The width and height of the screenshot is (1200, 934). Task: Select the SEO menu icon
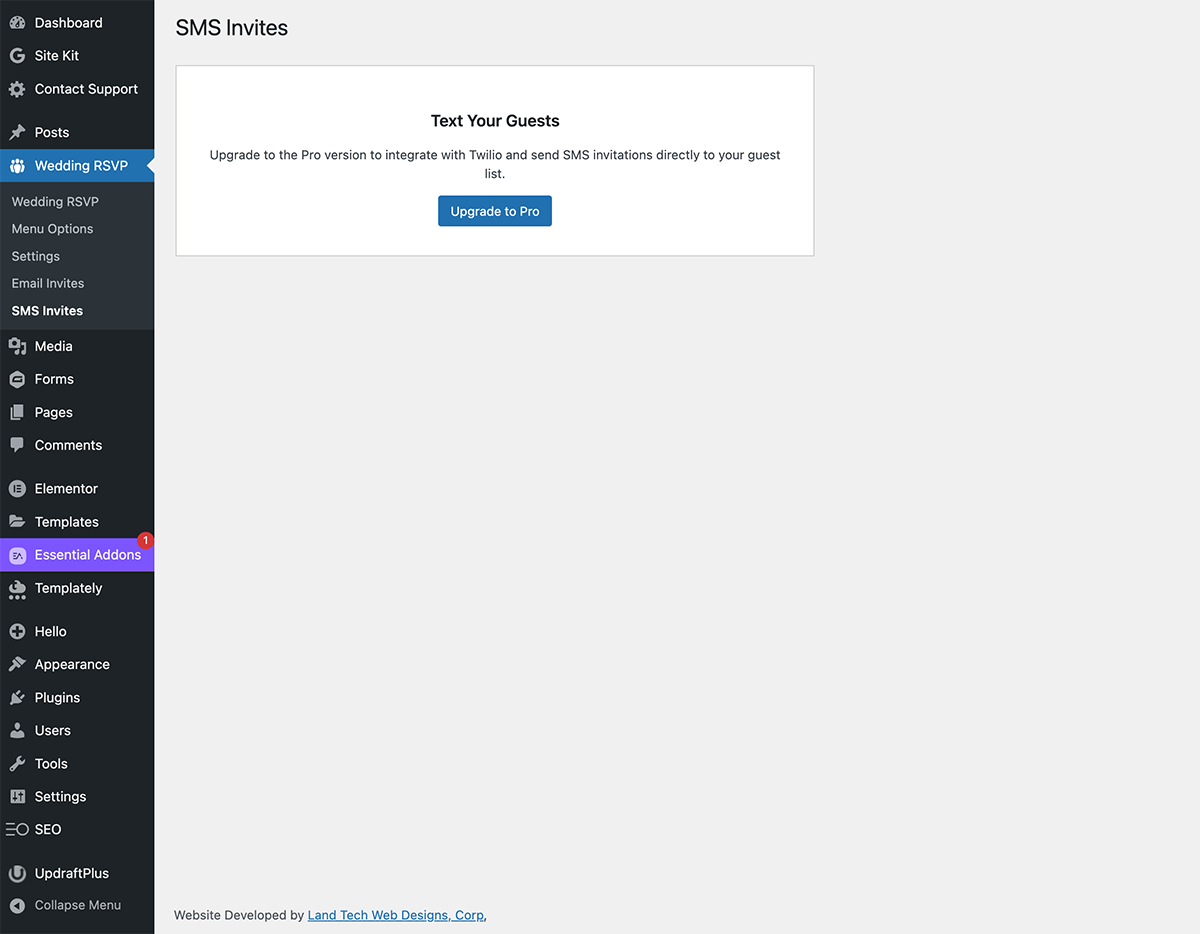(16, 829)
